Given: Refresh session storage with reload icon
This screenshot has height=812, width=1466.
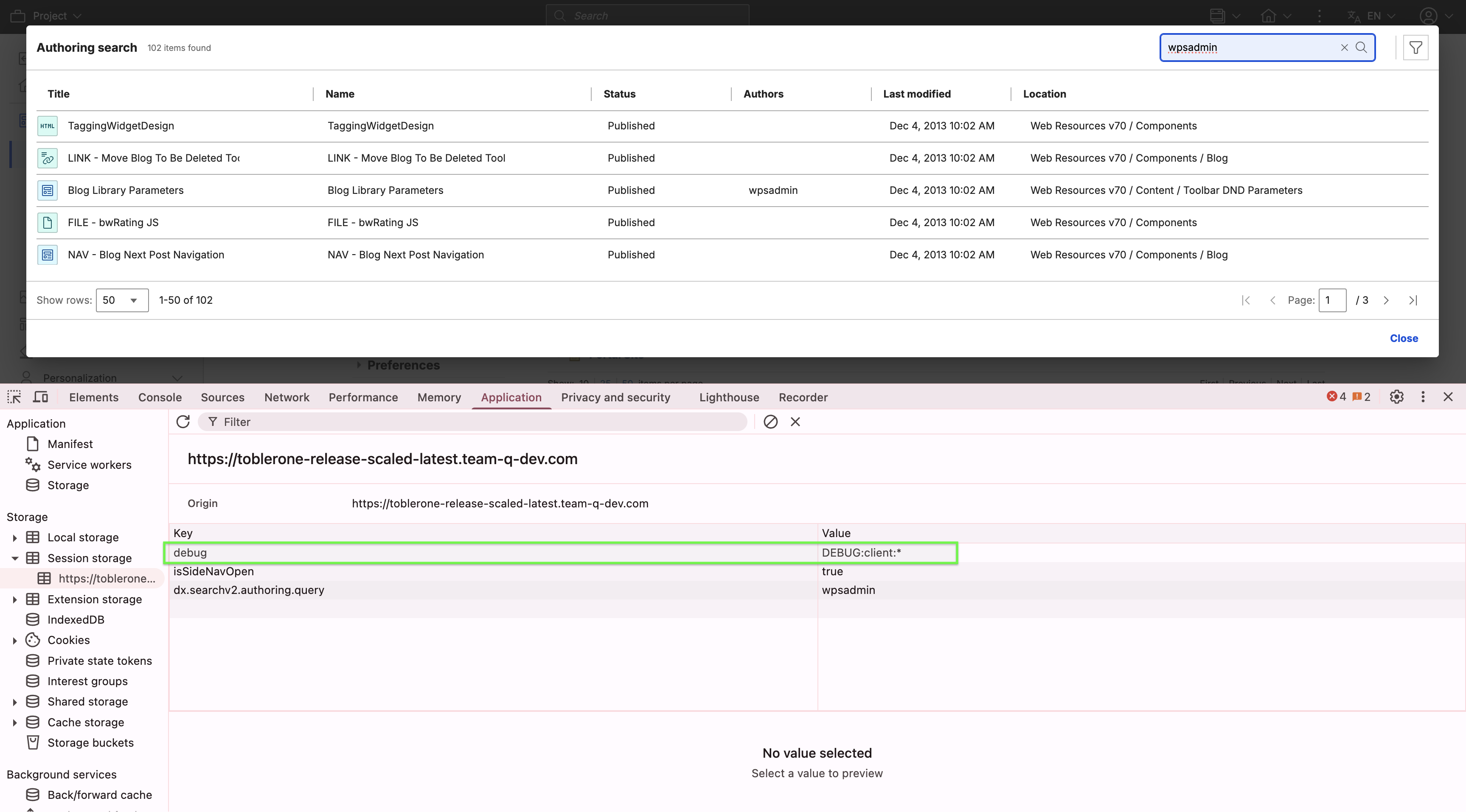Looking at the screenshot, I should coord(183,422).
